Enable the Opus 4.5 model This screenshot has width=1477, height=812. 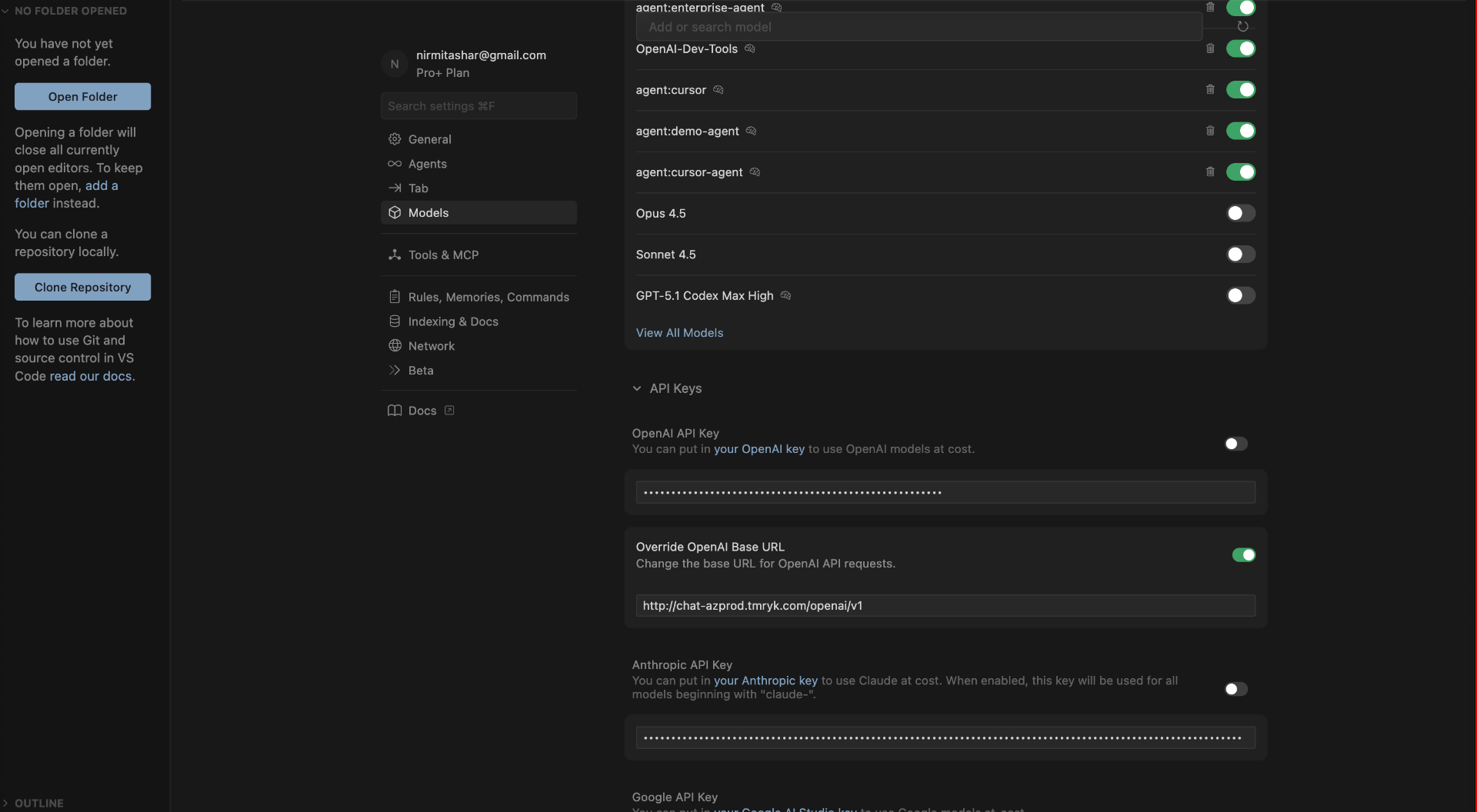pos(1239,213)
